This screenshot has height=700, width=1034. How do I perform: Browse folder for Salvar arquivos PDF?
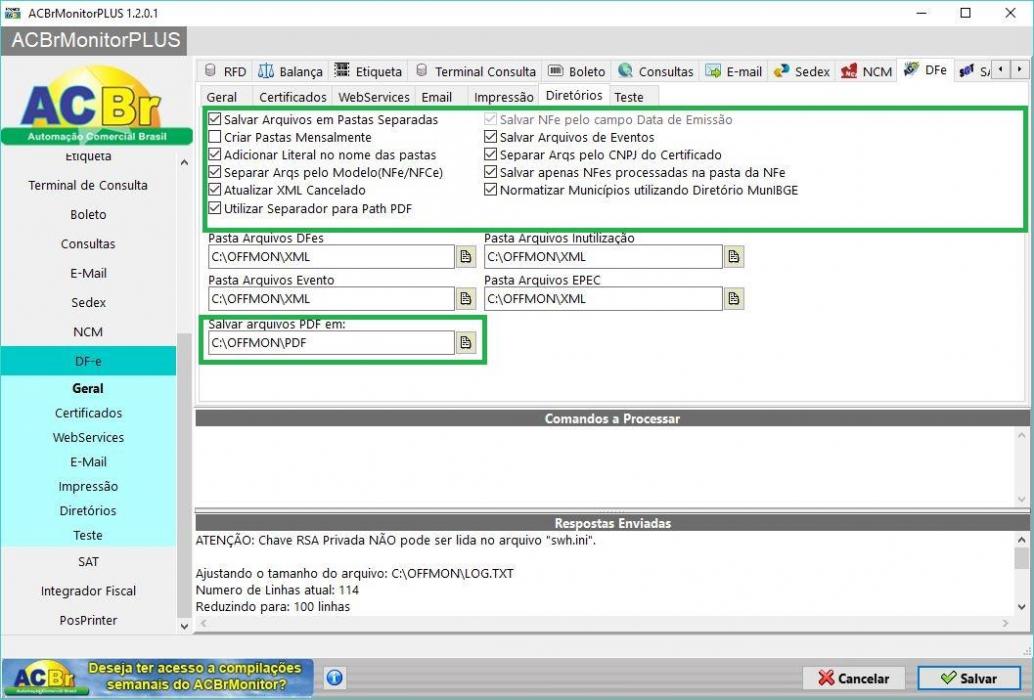(466, 342)
